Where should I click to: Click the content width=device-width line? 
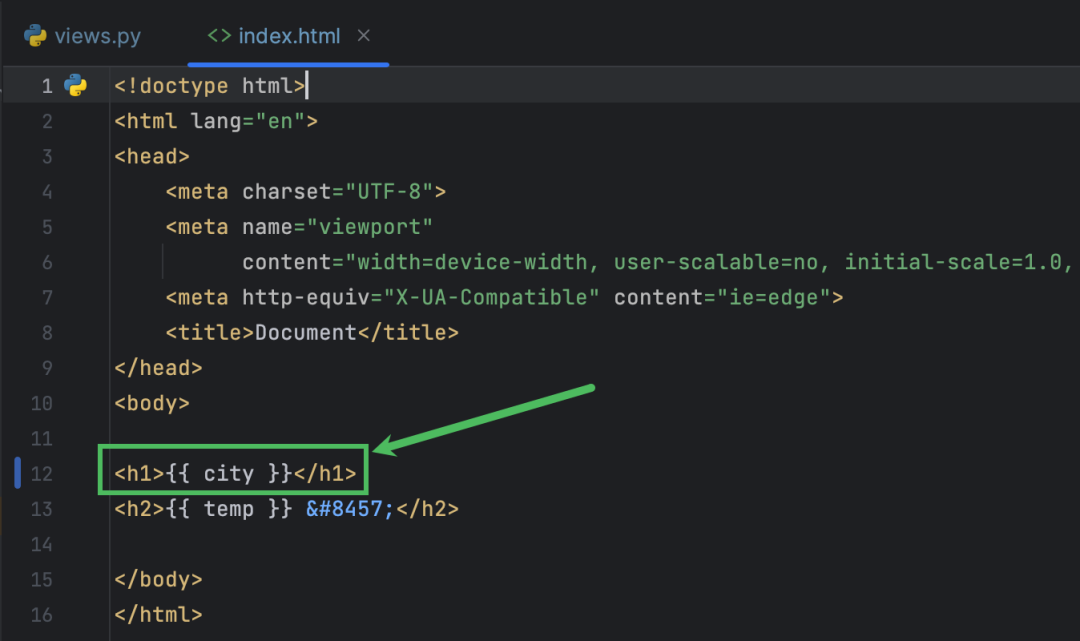tap(658, 262)
